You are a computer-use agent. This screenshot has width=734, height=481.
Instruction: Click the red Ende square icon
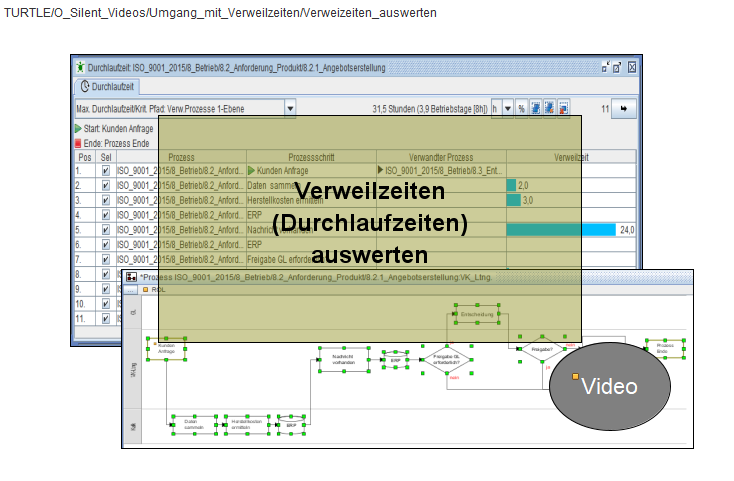[78, 143]
